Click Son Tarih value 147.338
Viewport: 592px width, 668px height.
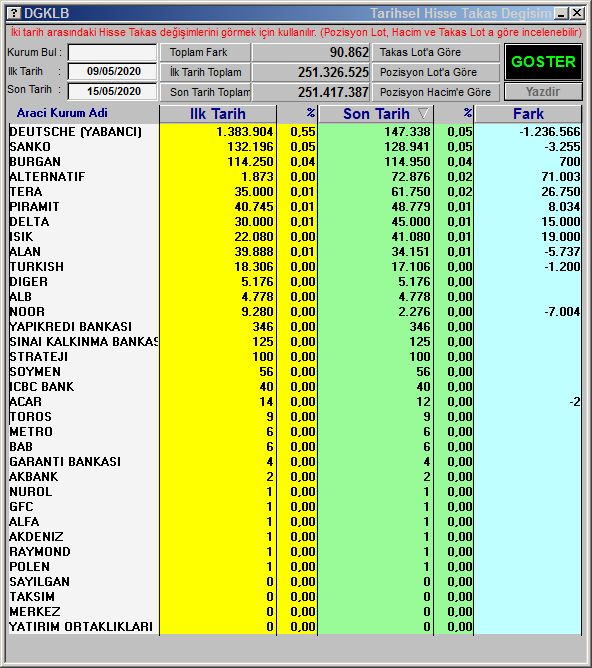click(407, 132)
